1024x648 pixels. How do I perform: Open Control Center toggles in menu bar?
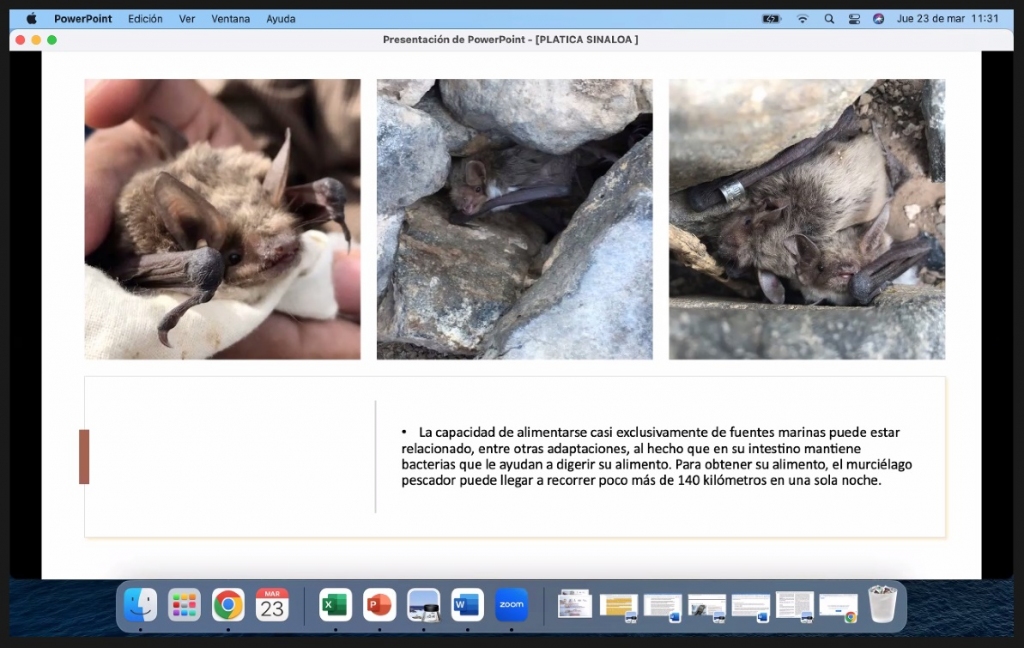coord(854,19)
